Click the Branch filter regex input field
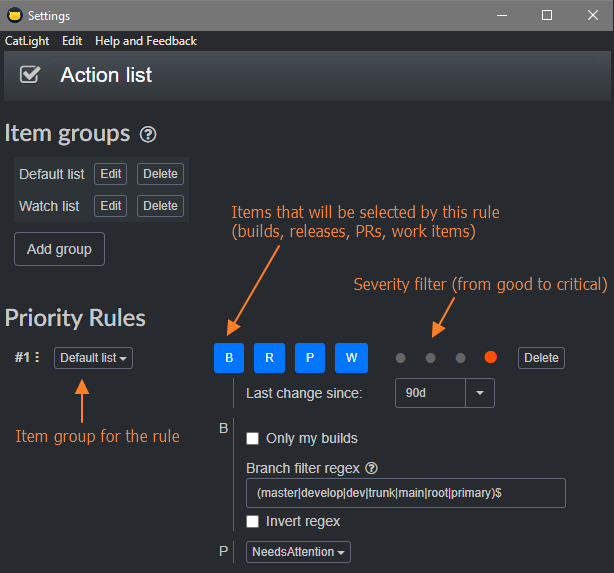Viewport: 614px width, 573px height. pos(406,493)
